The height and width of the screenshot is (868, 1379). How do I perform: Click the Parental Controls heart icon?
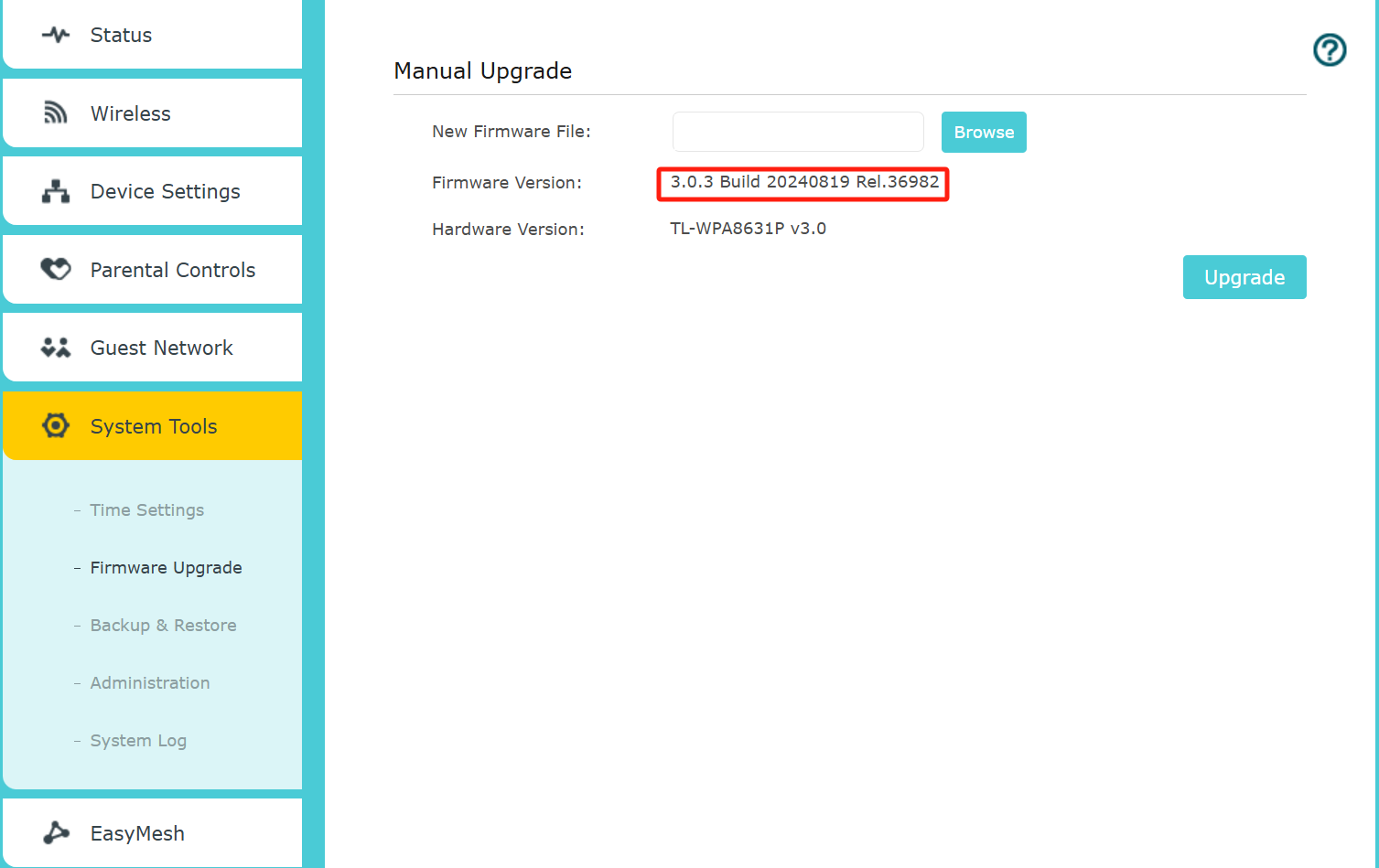(56, 270)
